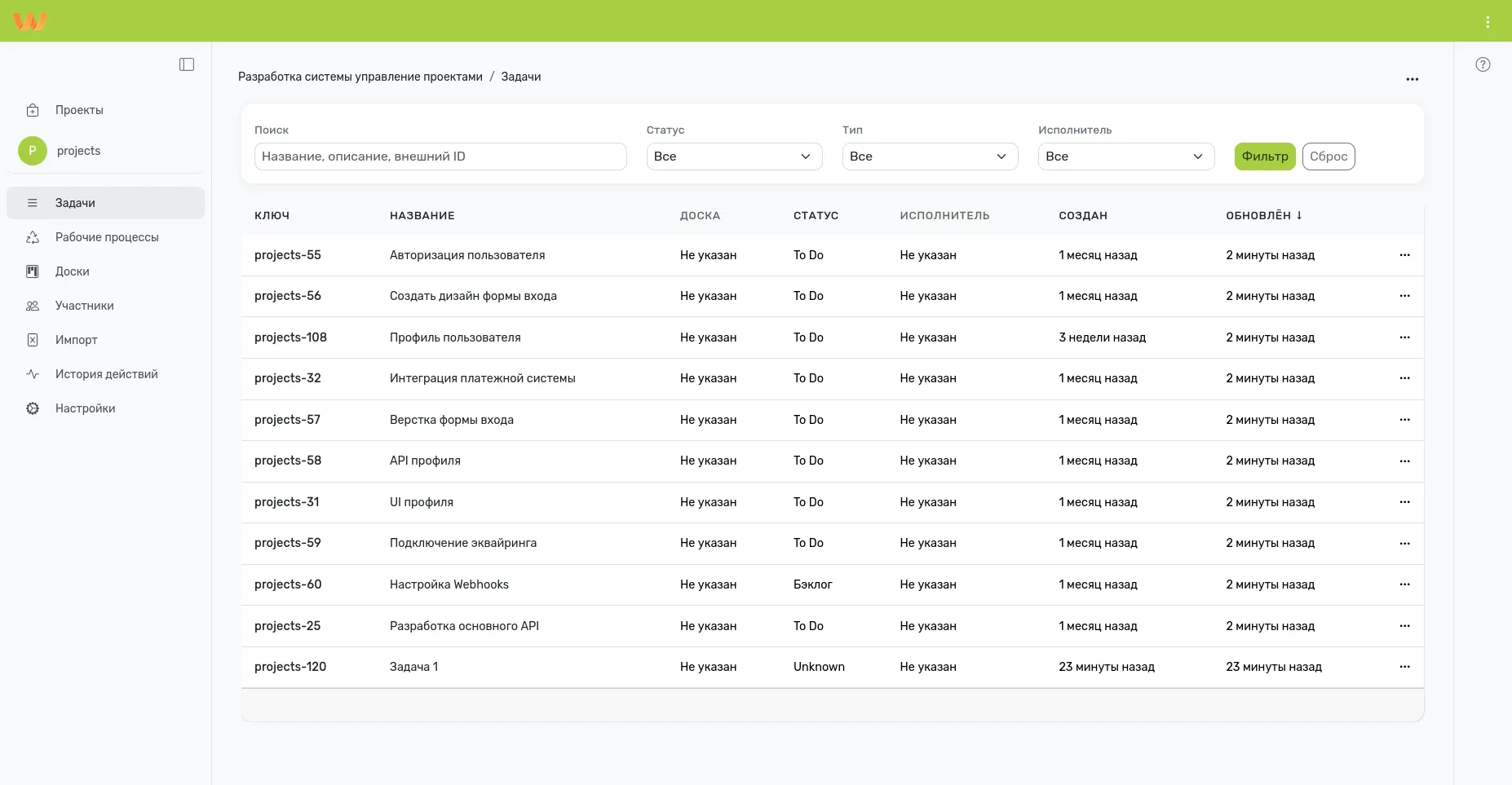The width and height of the screenshot is (1512, 785).
Task: Navigate to Доски in sidebar
Action: point(105,271)
